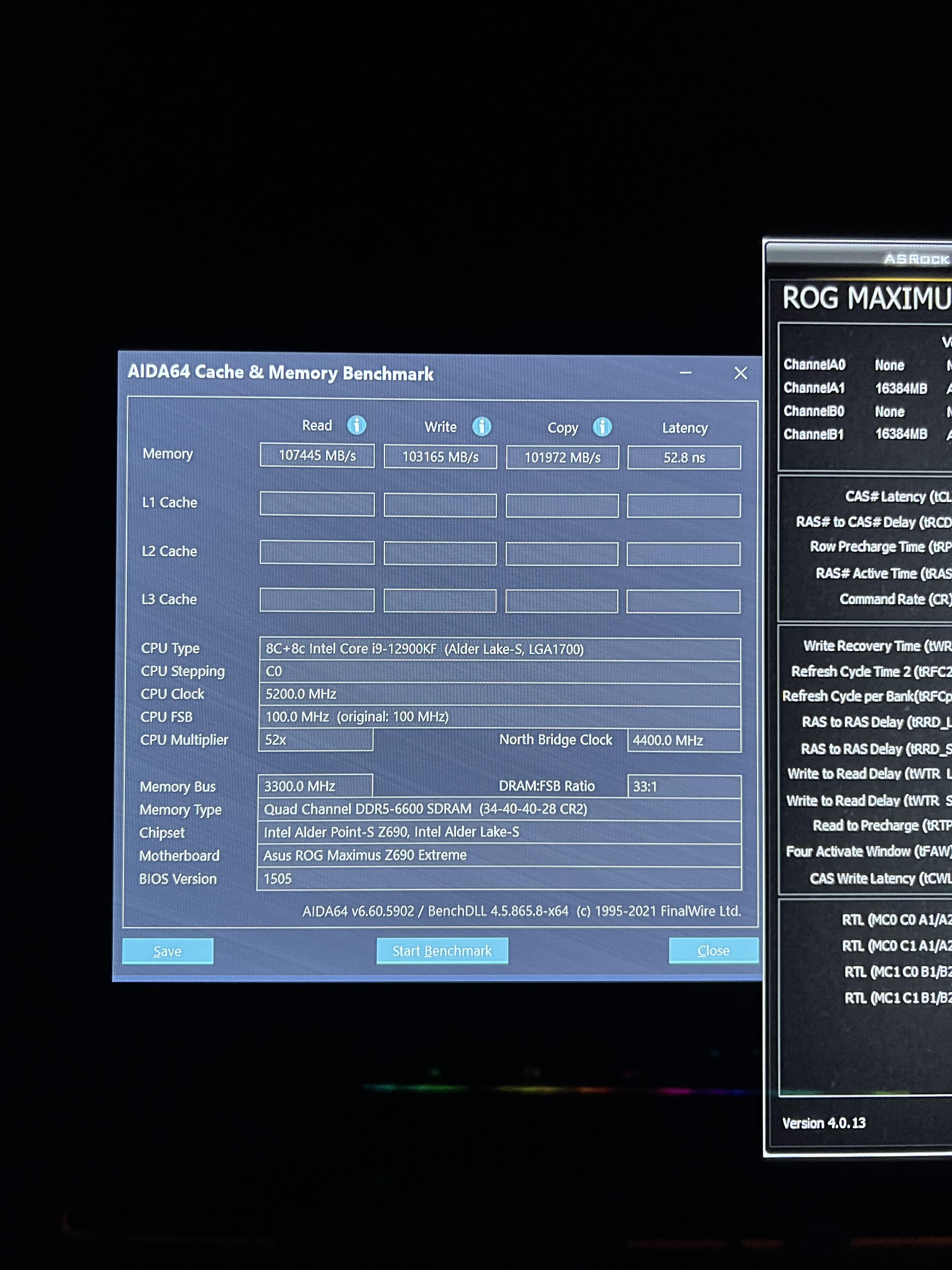Click the L1 Cache row label
This screenshot has width=952, height=1270.
coord(169,502)
